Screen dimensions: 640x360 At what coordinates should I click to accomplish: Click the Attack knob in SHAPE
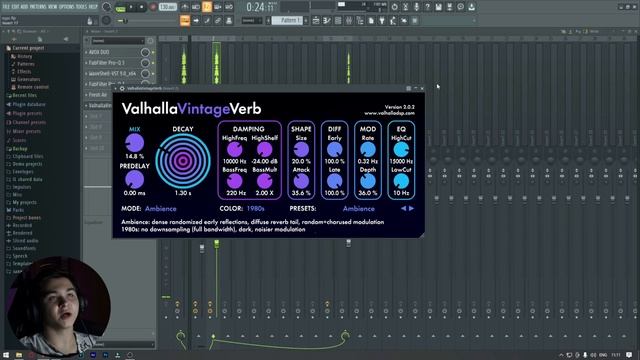[x=301, y=181]
